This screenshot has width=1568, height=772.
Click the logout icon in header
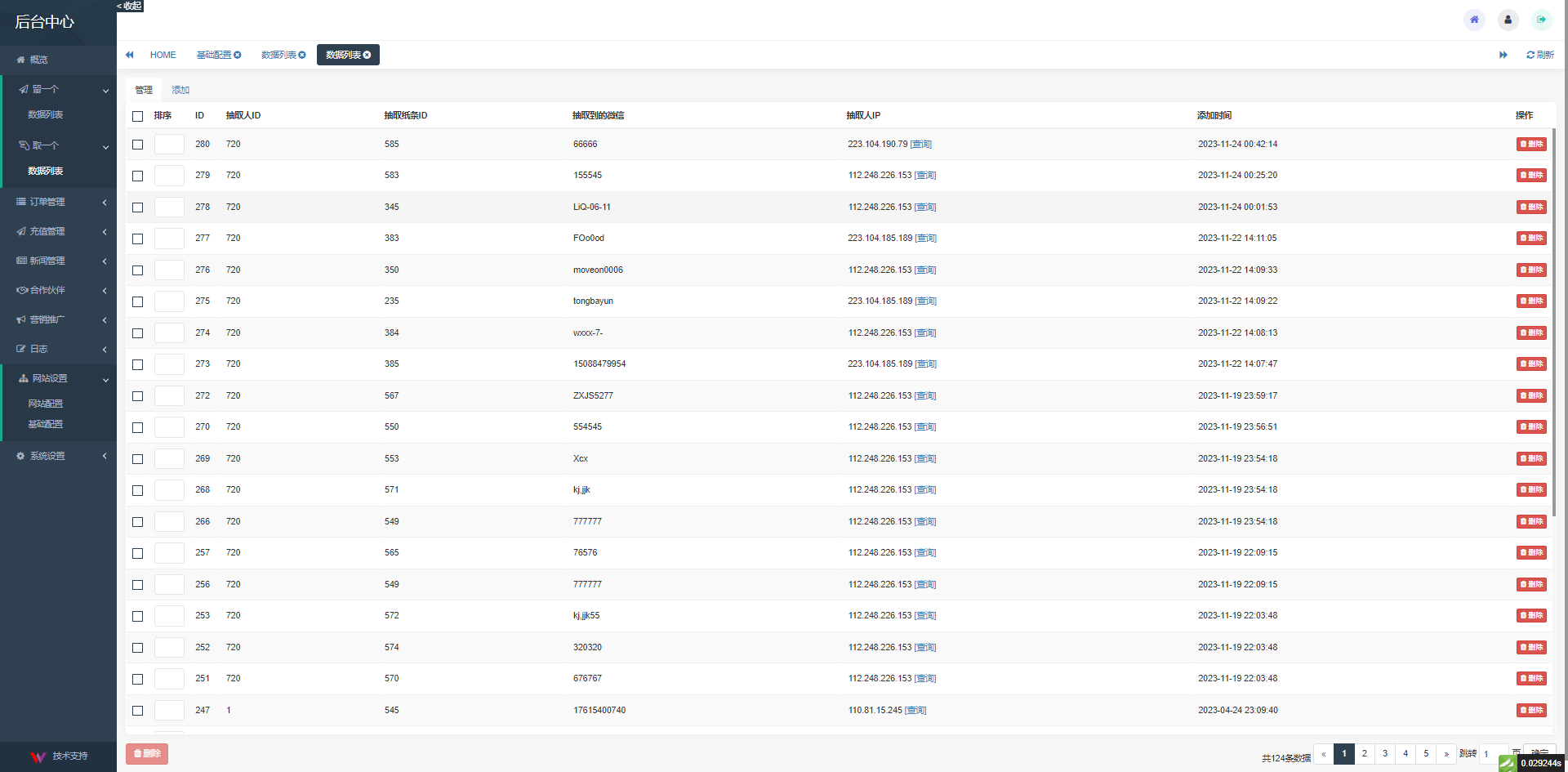[x=1541, y=20]
